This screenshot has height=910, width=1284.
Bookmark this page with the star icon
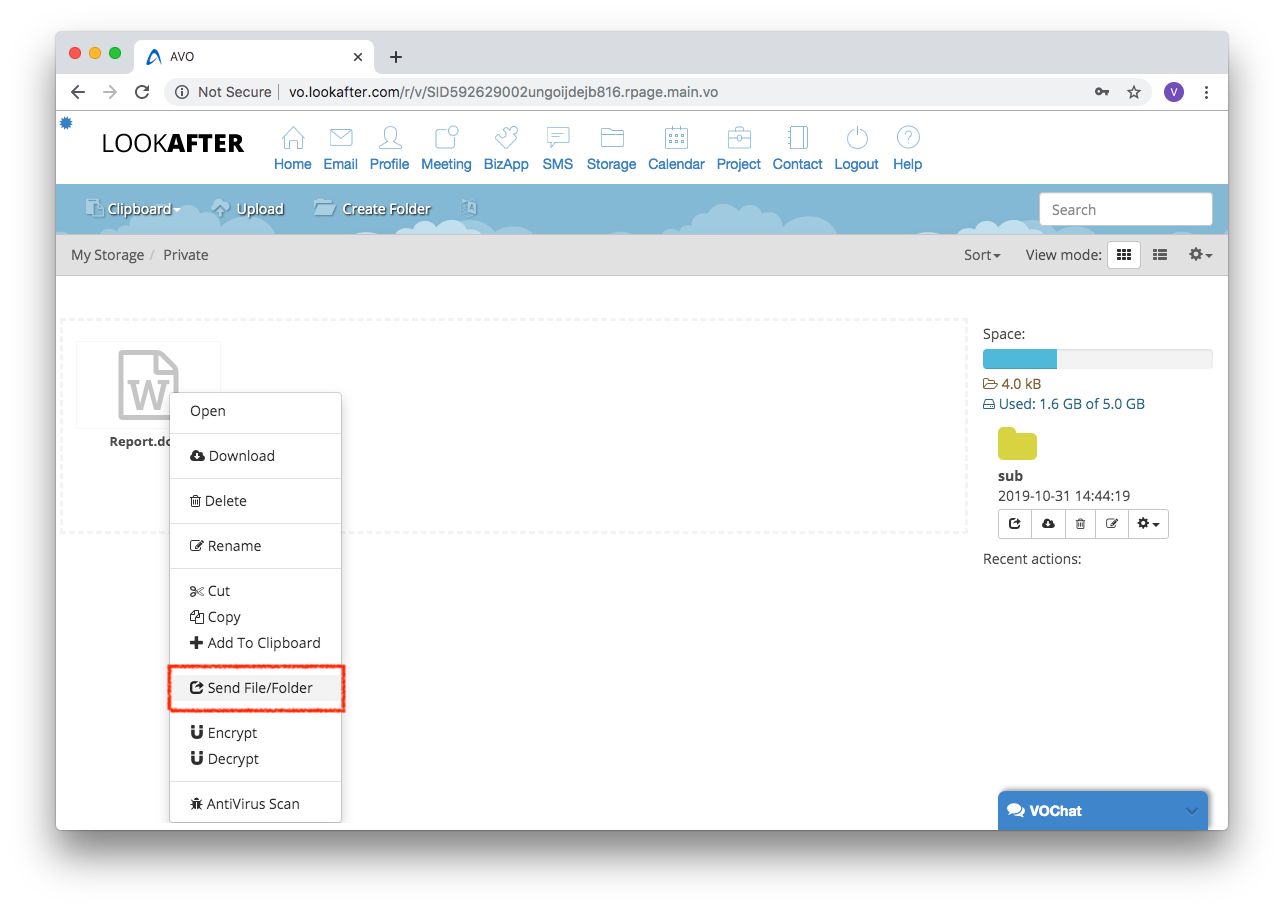1134,92
